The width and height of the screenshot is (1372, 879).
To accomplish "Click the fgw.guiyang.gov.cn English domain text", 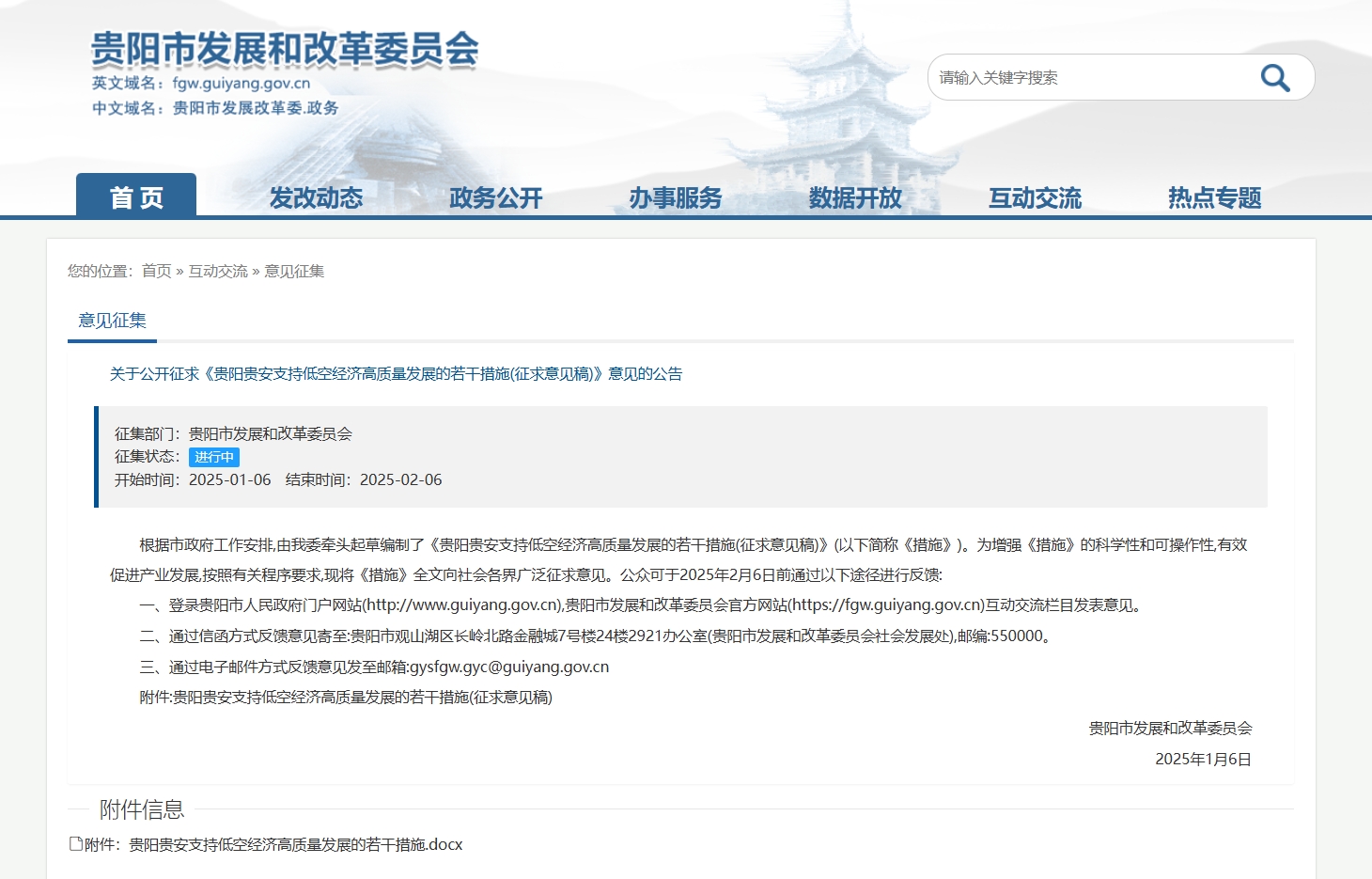I will [241, 83].
